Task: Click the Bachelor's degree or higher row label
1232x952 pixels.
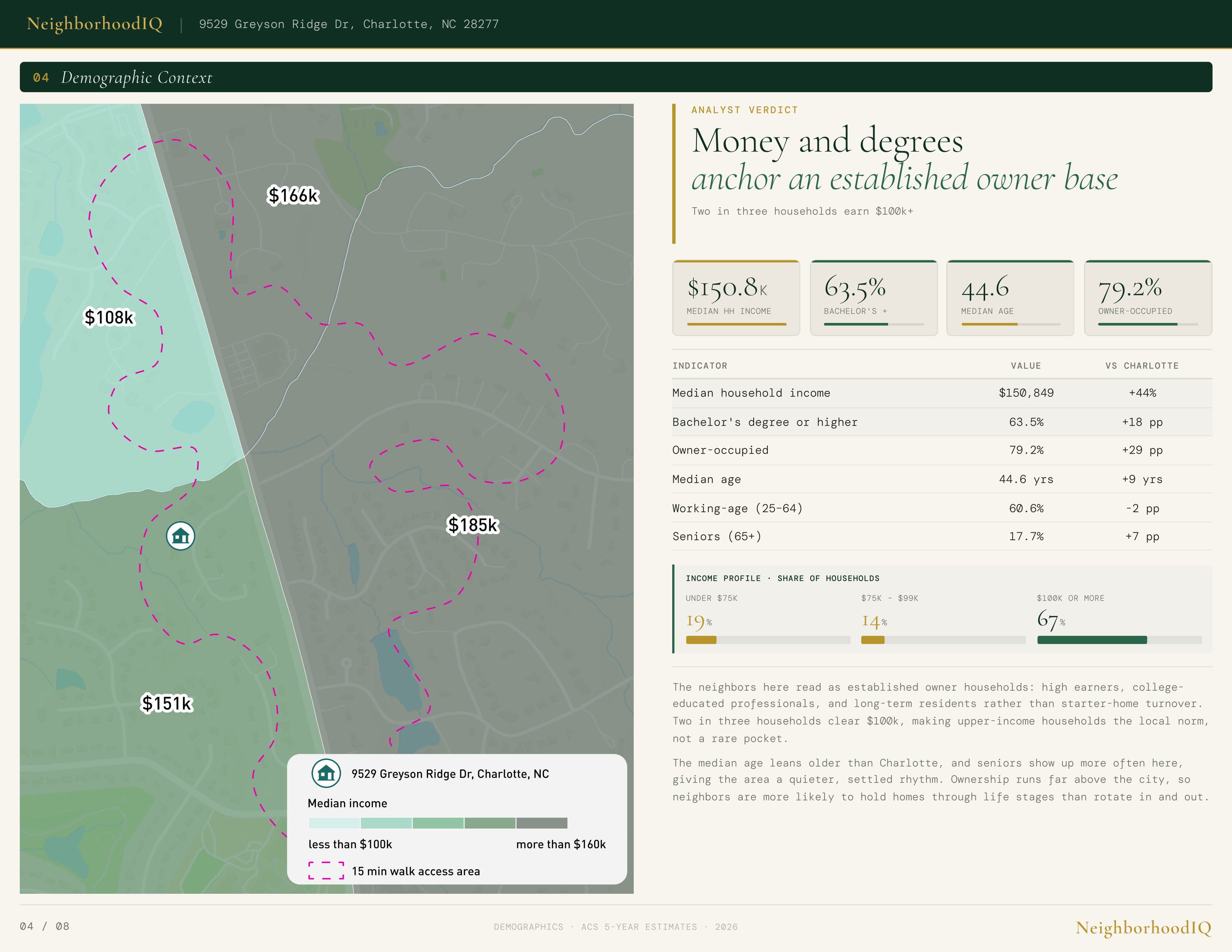Action: point(764,422)
